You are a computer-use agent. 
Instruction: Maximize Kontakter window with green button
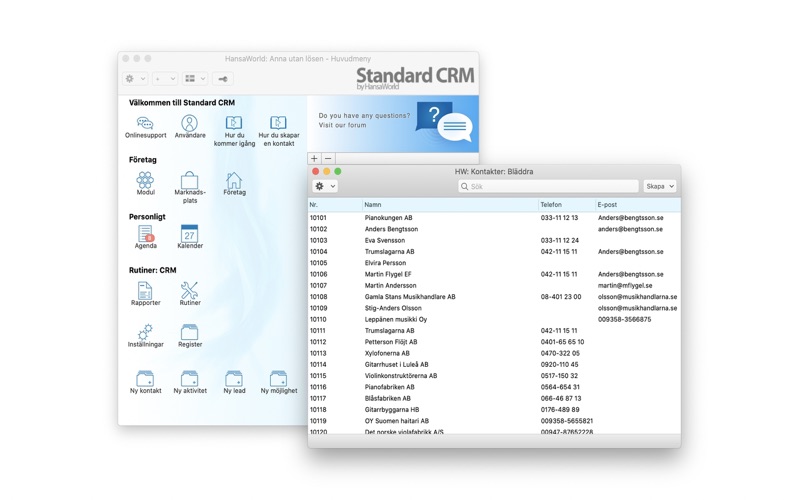(338, 171)
